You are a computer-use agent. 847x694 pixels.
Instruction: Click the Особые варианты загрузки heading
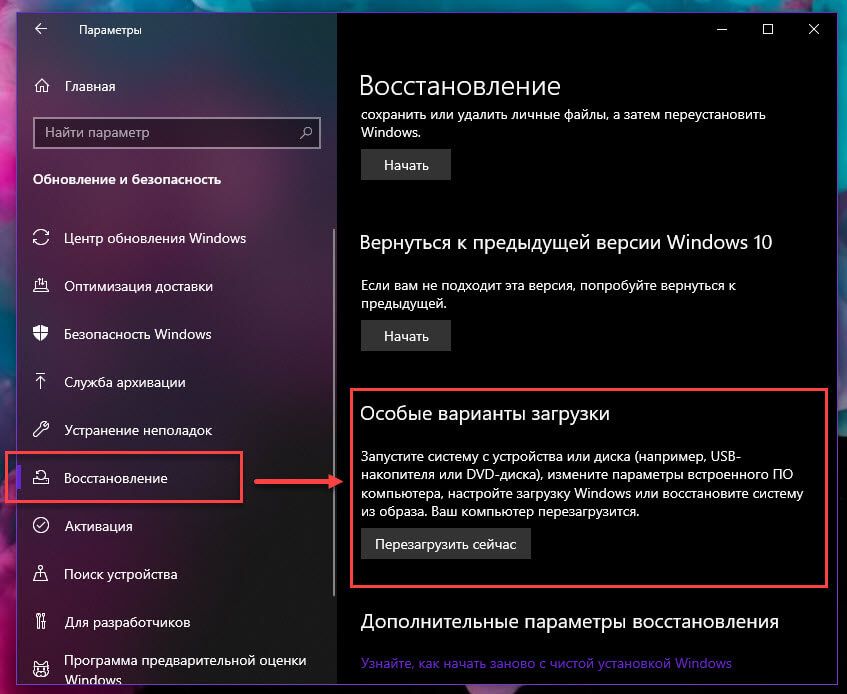(485, 414)
